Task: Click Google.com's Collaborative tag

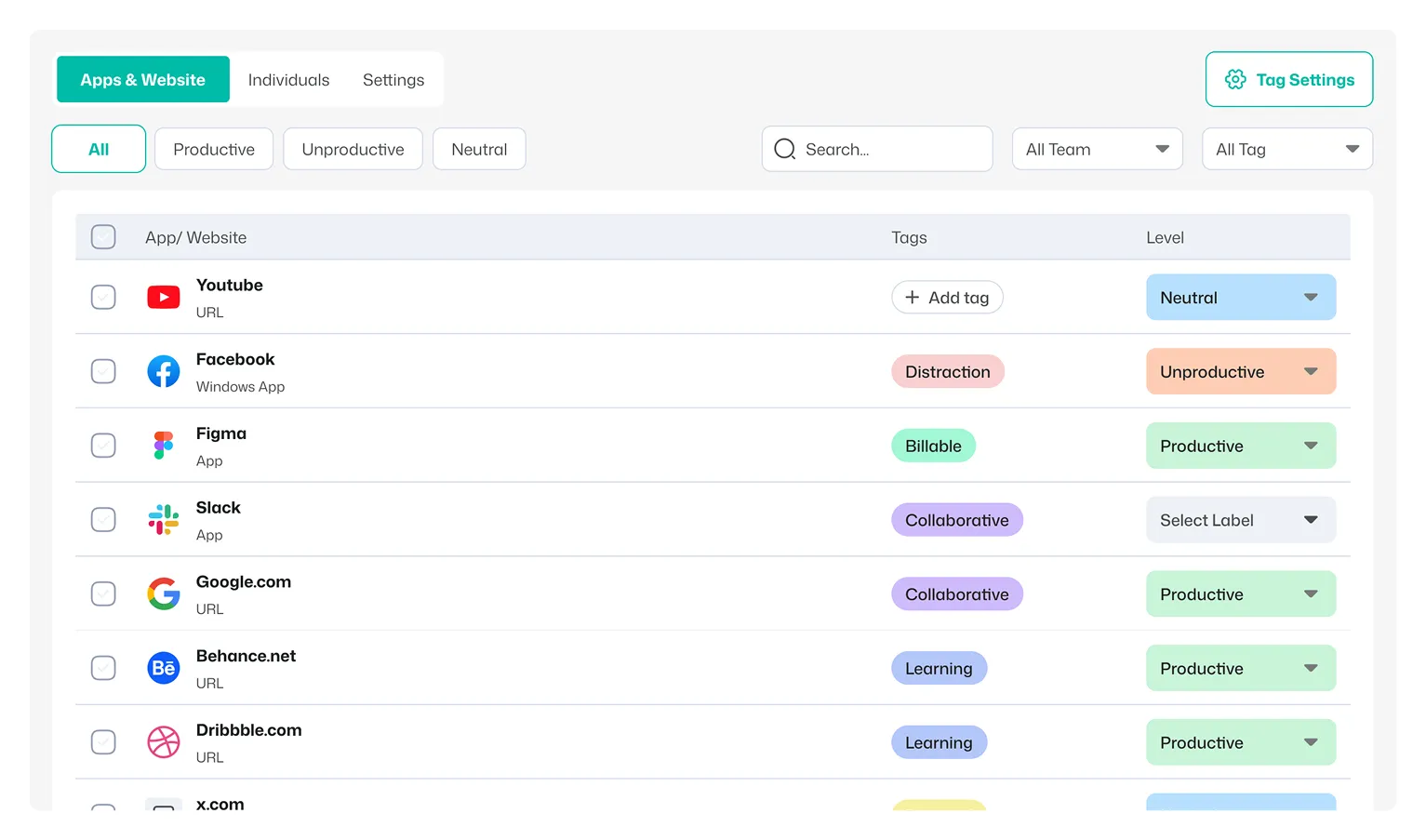Action: (x=957, y=593)
